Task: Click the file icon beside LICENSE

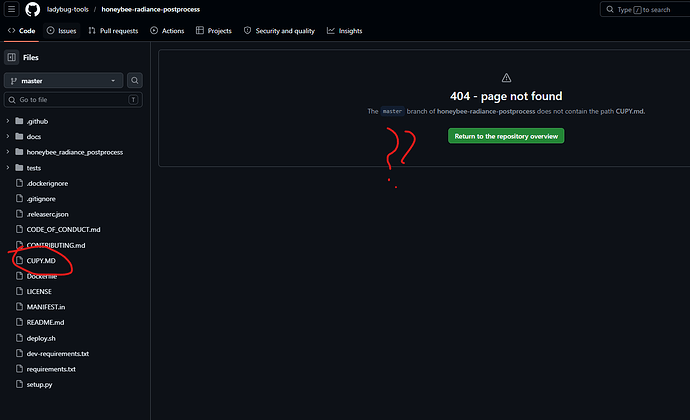Action: tap(19, 291)
